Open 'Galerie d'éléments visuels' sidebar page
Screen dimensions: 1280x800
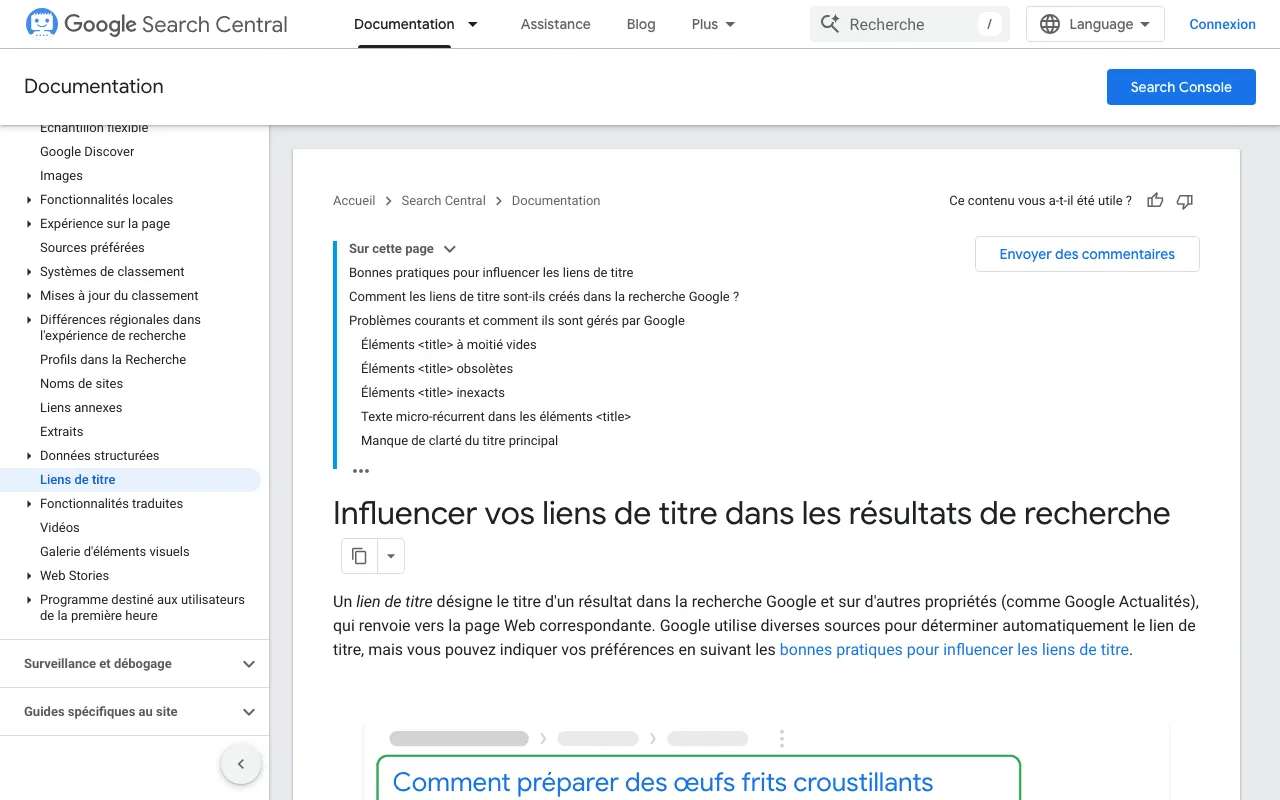coord(115,552)
